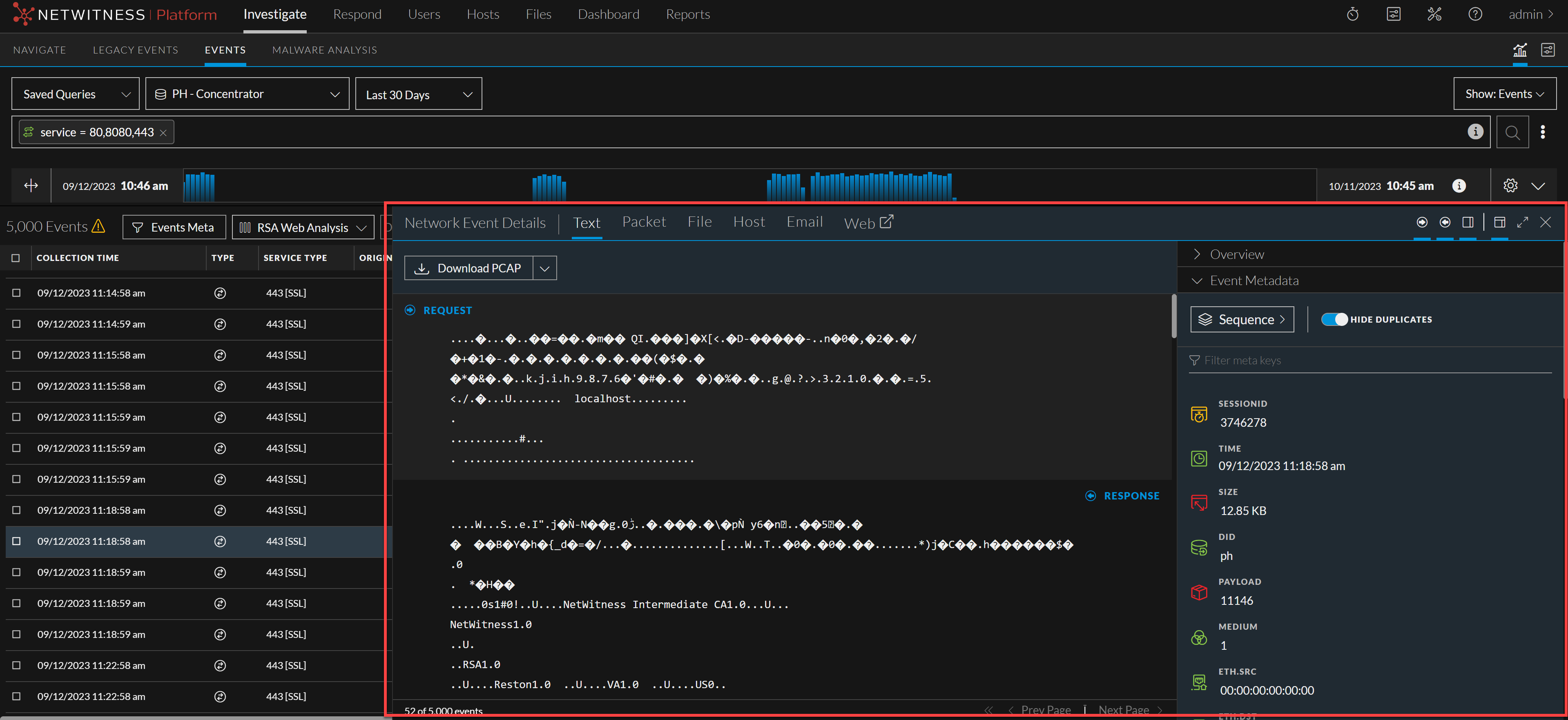This screenshot has height=720, width=1568.
Task: Open the Last 30 Days time range dropdown
Action: tap(418, 94)
